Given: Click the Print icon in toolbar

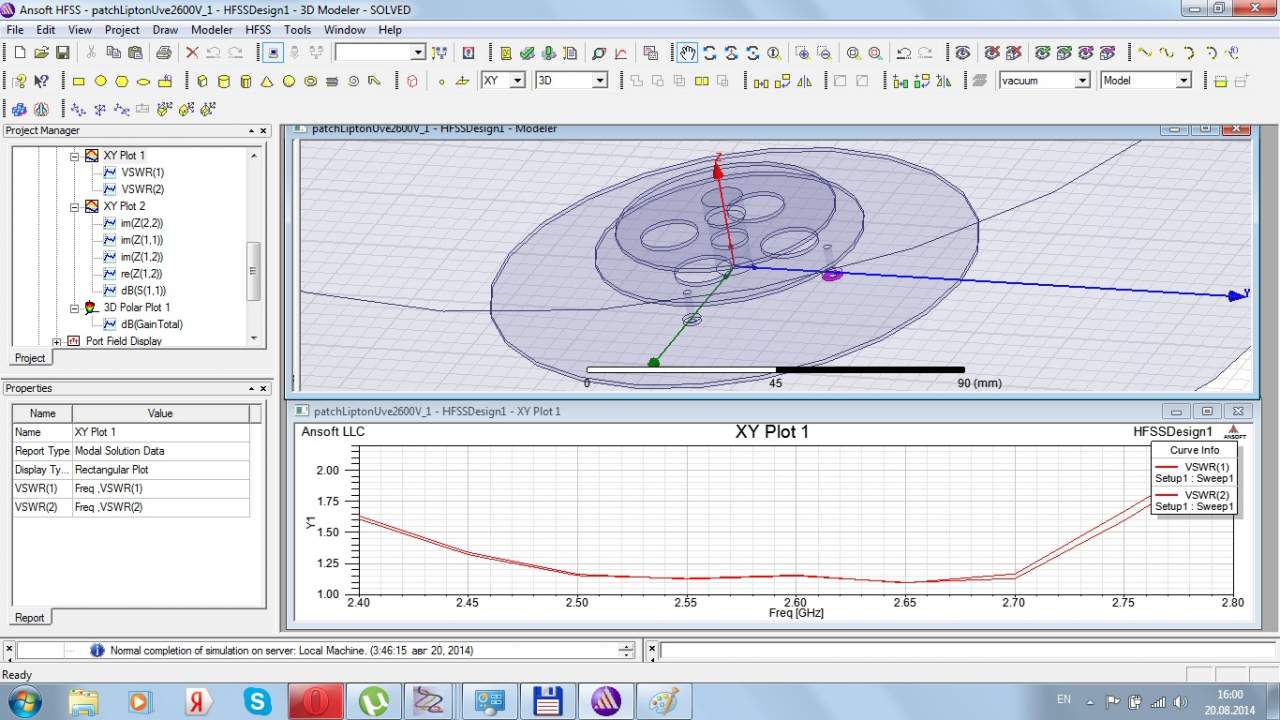Looking at the screenshot, I should pos(164,53).
